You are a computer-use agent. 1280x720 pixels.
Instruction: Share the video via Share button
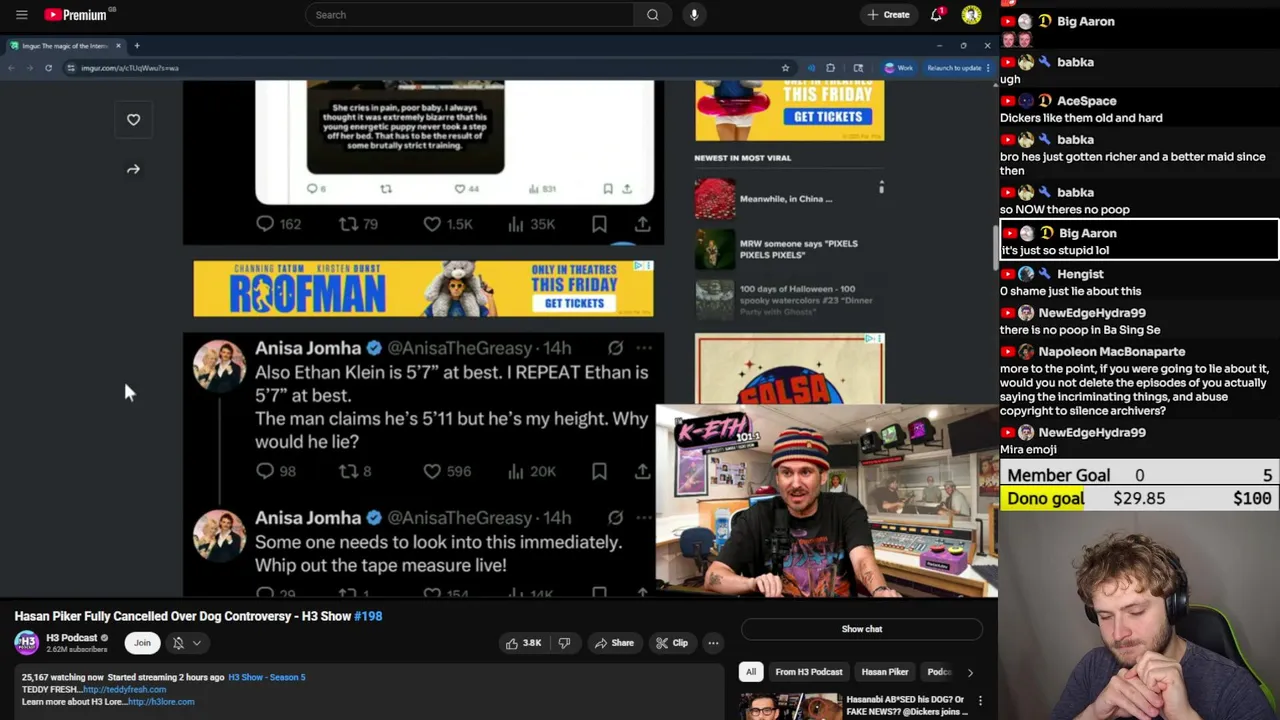[613, 643]
